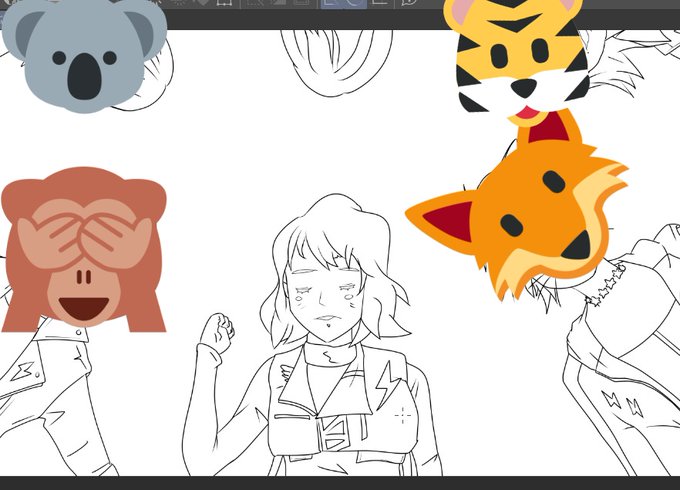Click the center character's raised fist
This screenshot has height=490, width=680.
[217, 332]
